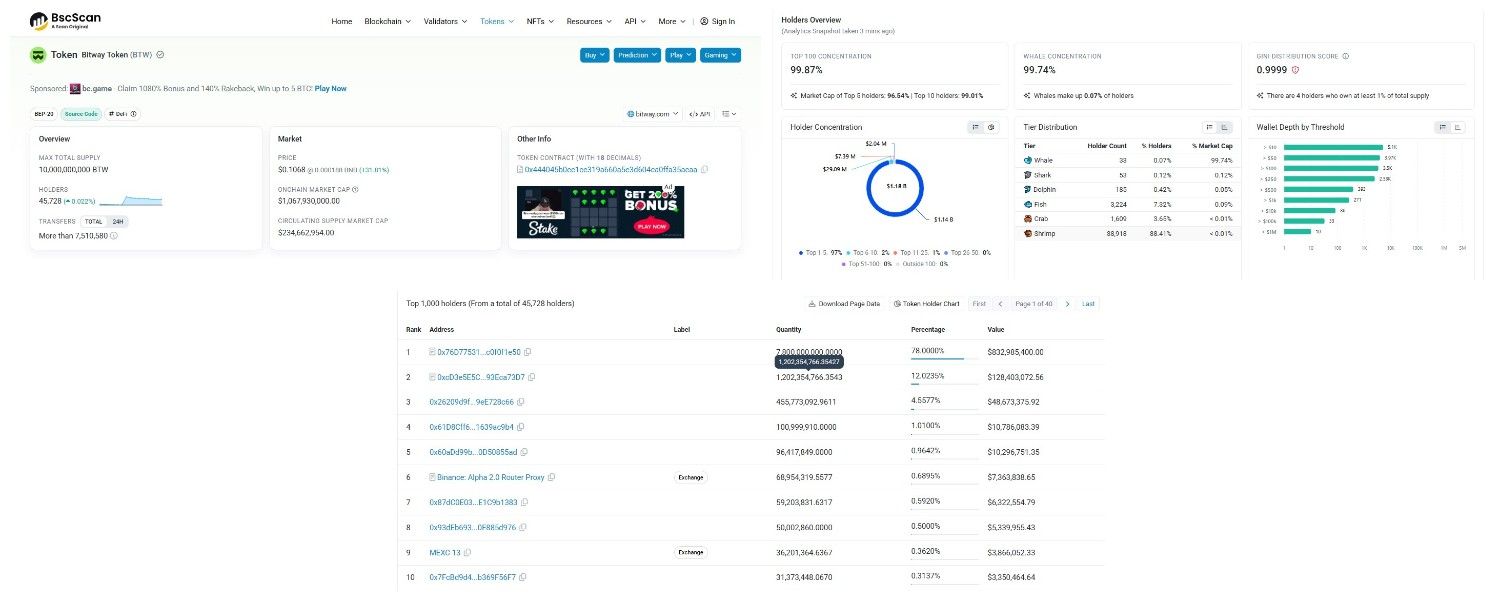Screen dimensions: 1500x601
Task: Copy address 0x60aDd99b...0D50855ad
Action: pos(526,452)
